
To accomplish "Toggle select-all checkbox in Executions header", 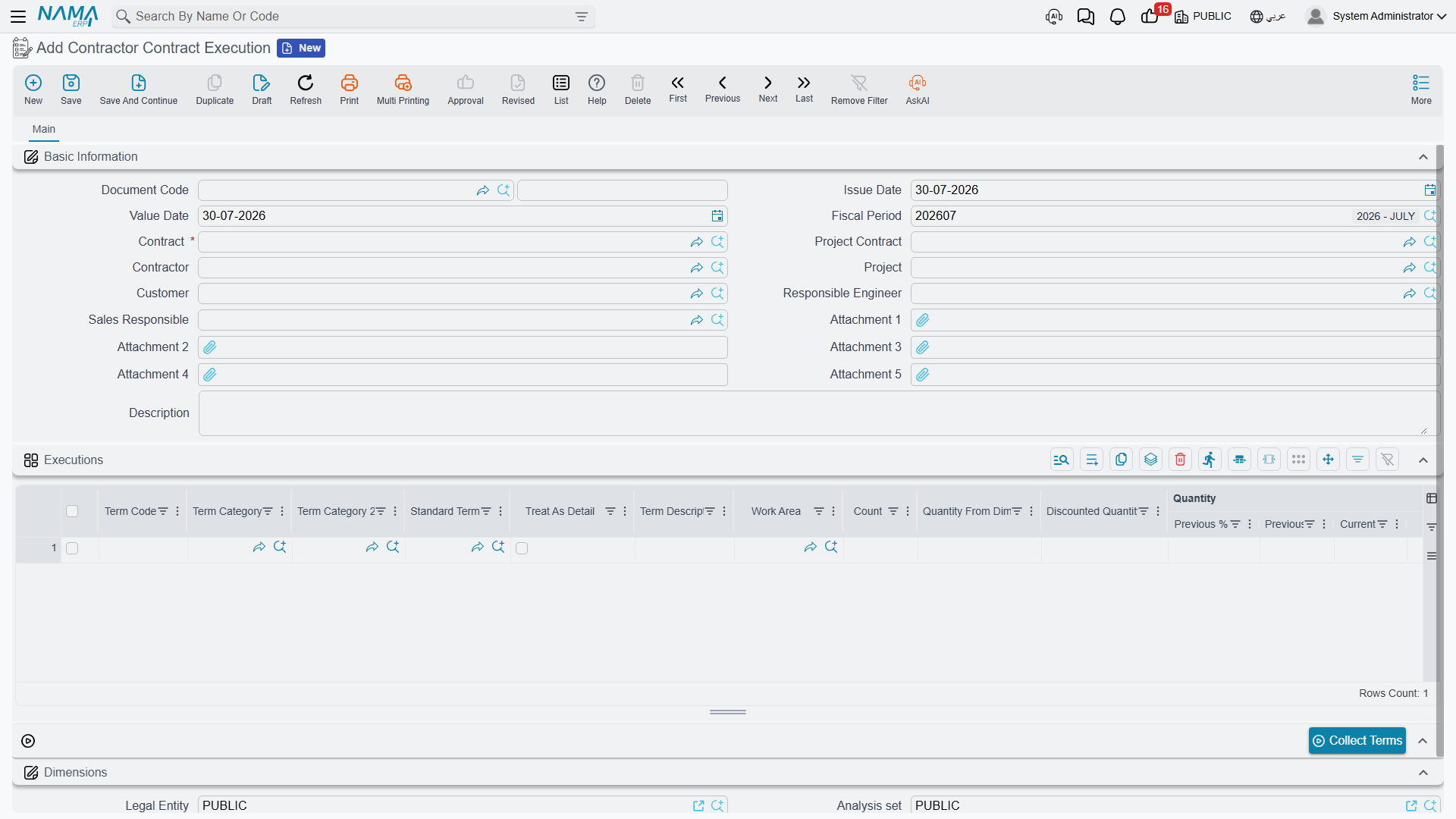I will [72, 511].
